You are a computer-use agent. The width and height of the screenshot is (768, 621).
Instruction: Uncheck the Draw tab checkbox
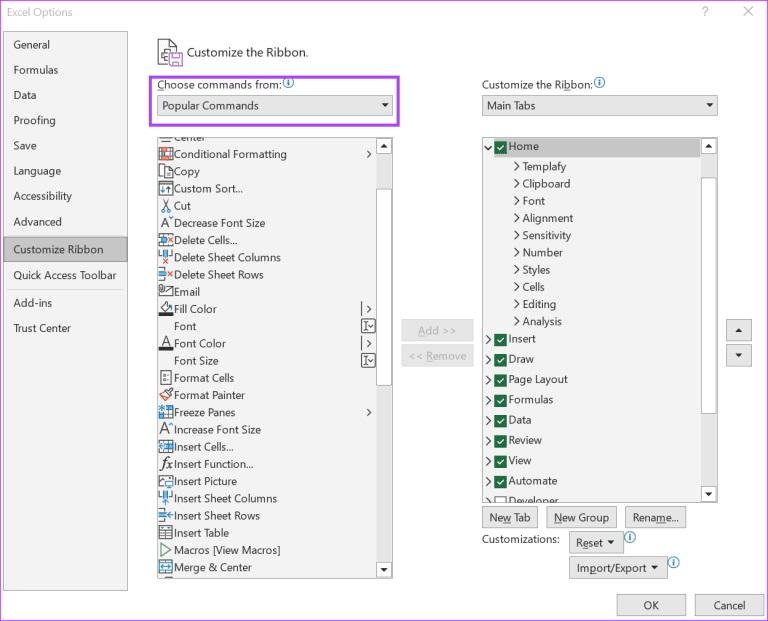click(500, 360)
